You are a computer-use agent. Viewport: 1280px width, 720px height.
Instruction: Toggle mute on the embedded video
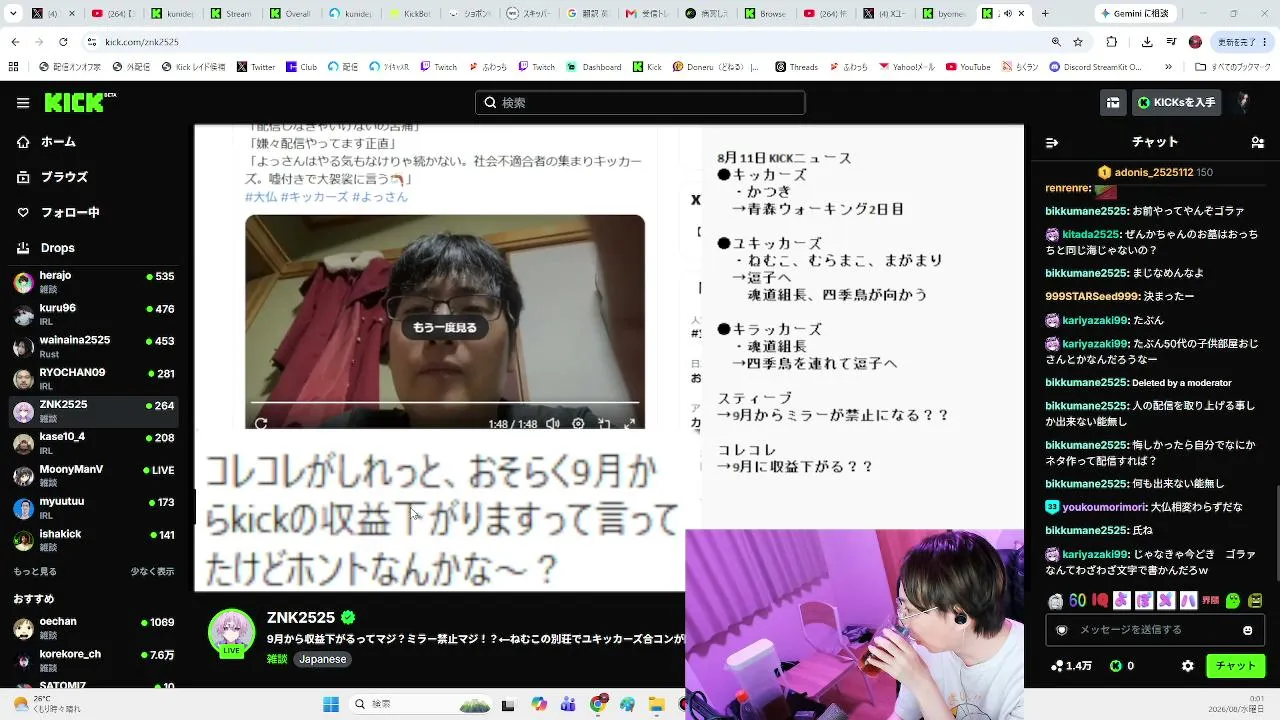click(552, 424)
